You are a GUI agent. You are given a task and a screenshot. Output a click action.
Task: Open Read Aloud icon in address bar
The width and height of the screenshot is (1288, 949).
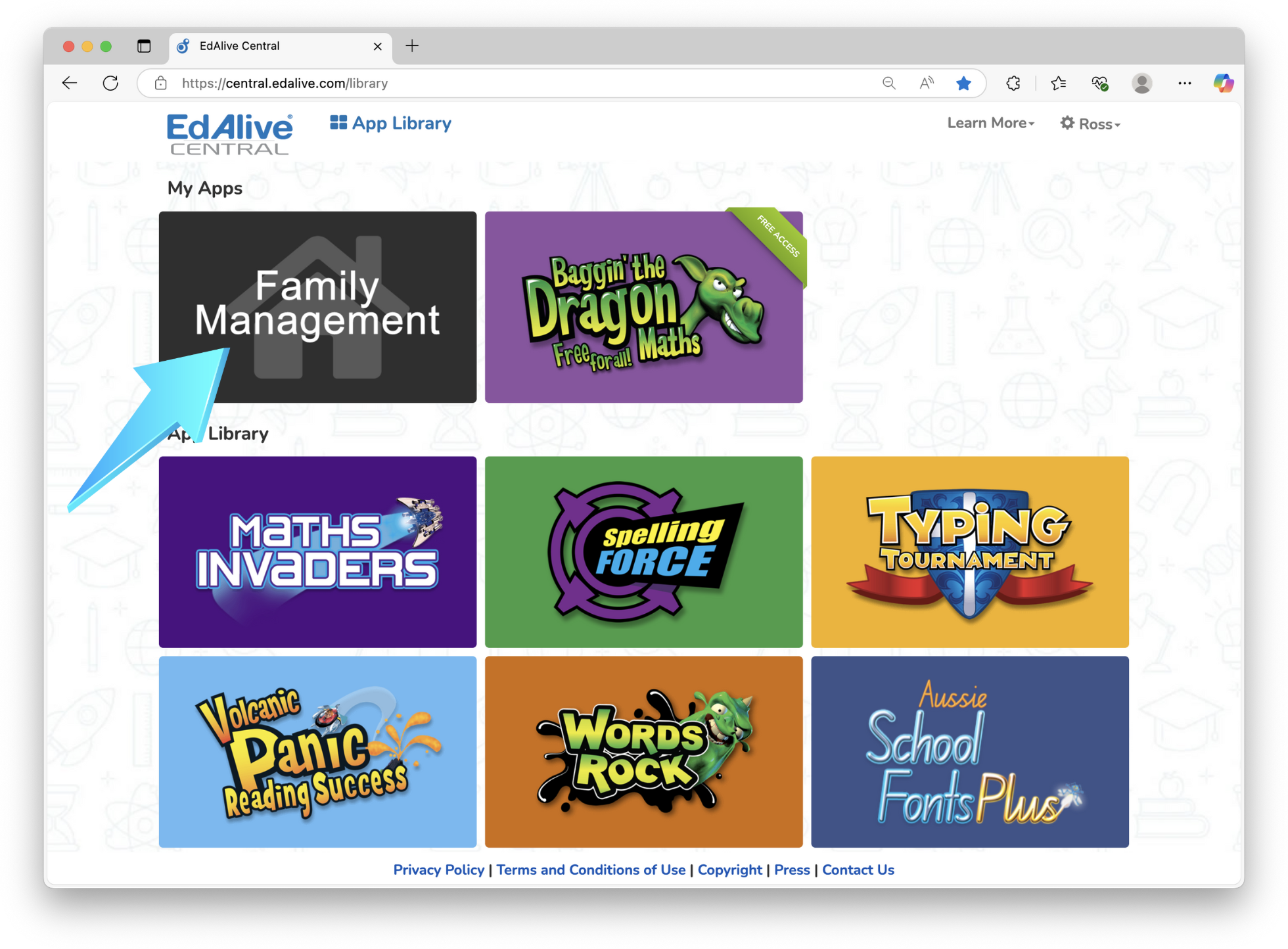[x=926, y=83]
